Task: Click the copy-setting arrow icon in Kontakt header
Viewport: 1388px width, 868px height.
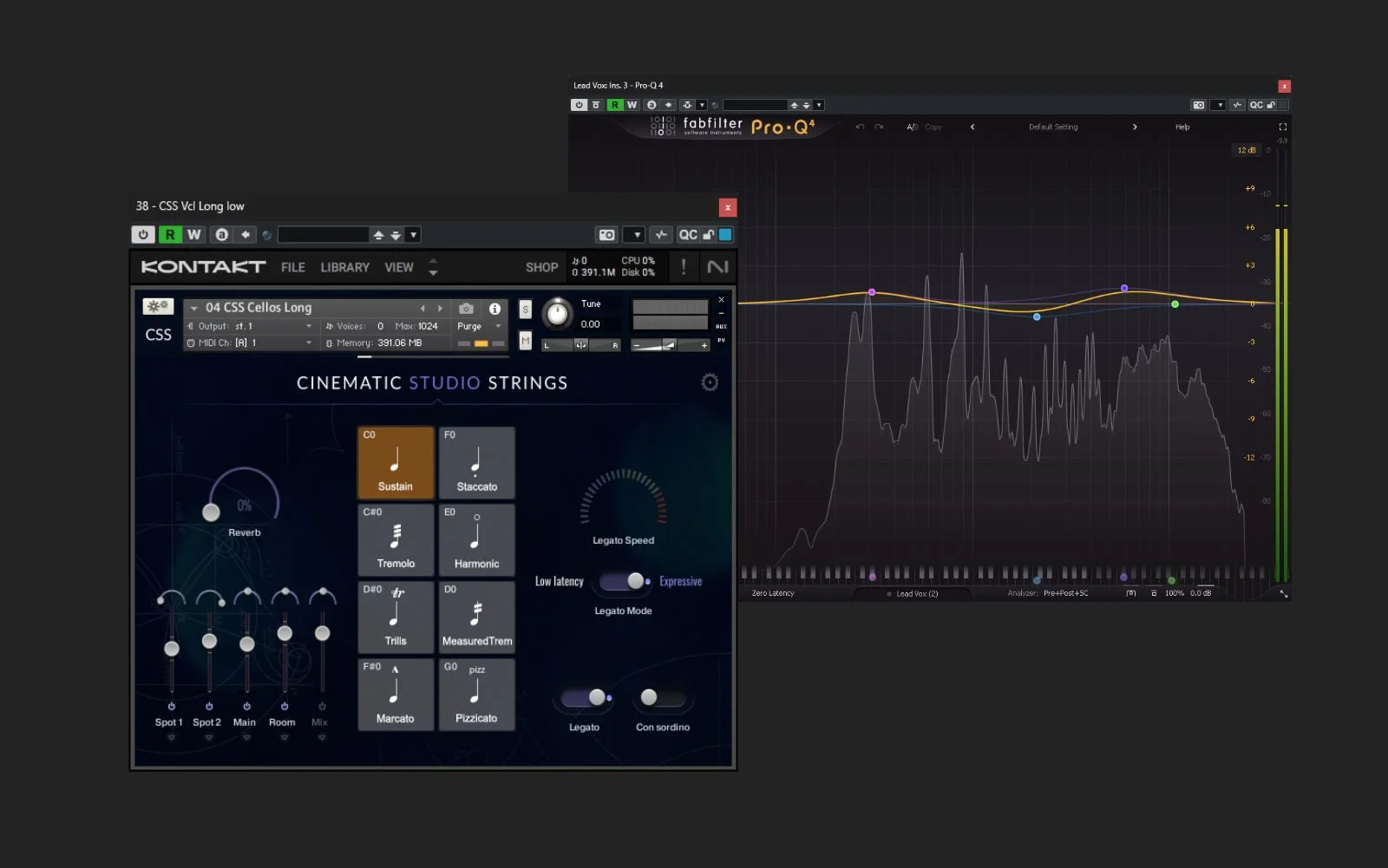Action: click(246, 234)
